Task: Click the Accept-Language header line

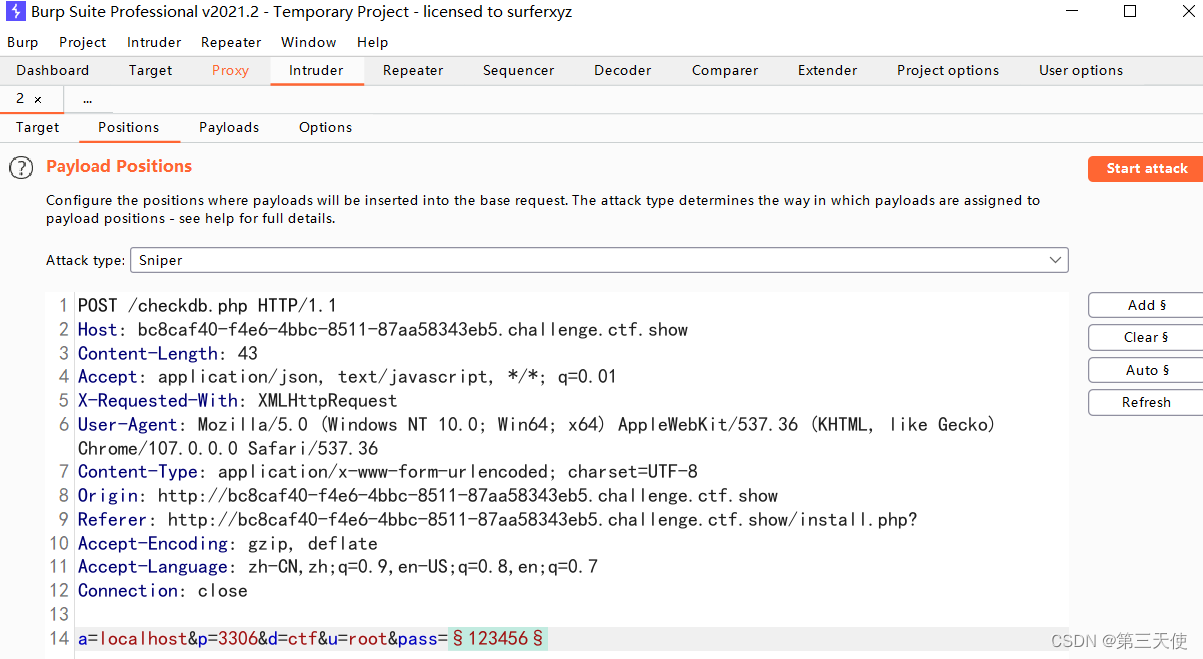Action: click(338, 567)
